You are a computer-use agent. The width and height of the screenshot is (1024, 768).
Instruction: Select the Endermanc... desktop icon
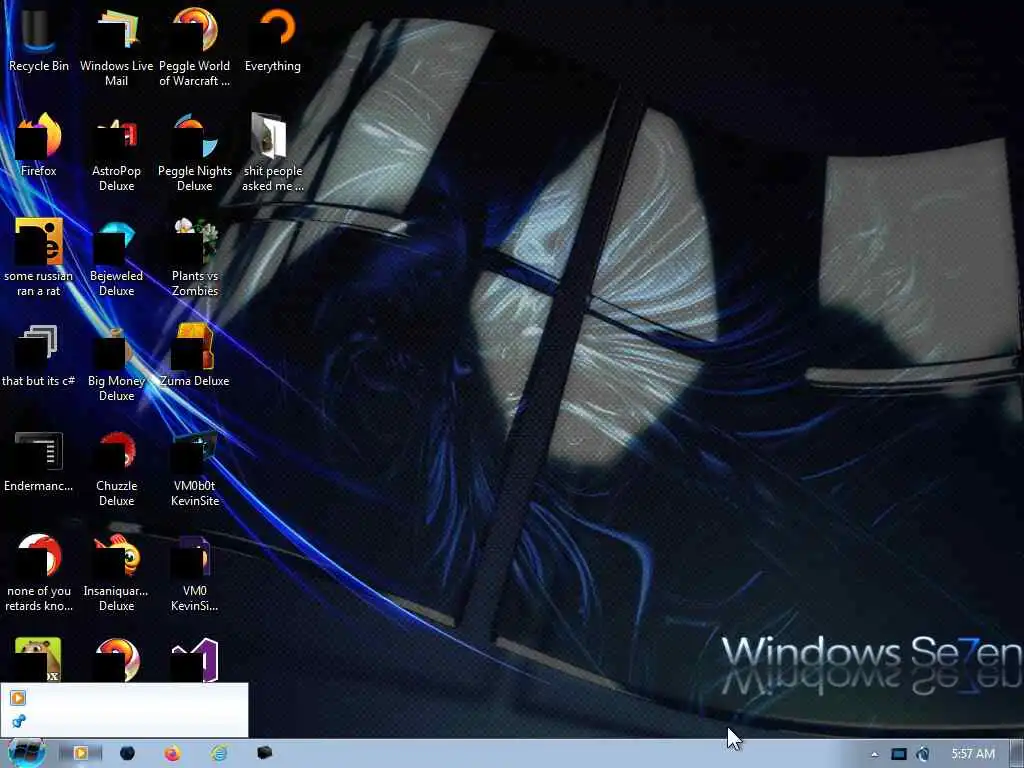tap(39, 460)
